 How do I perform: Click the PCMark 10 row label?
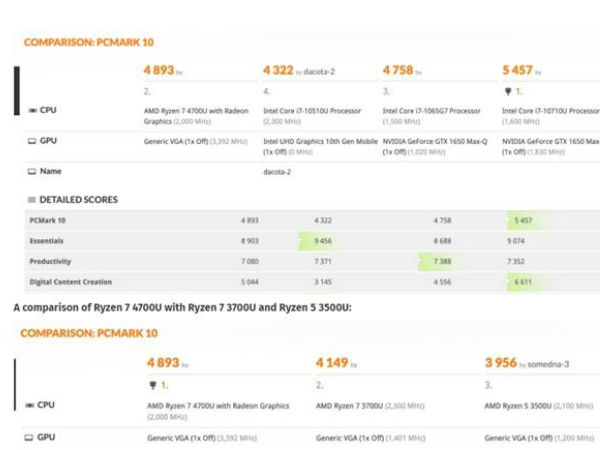pyautogui.click(x=47, y=220)
